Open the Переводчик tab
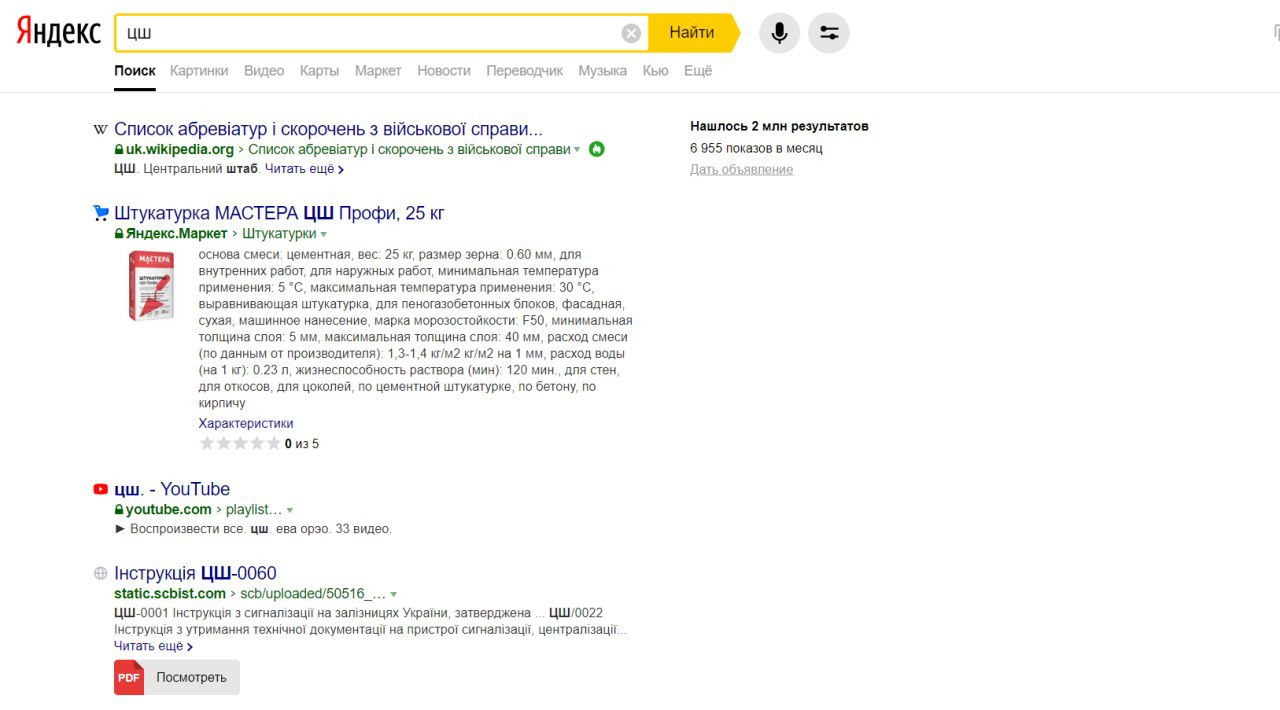 (524, 71)
